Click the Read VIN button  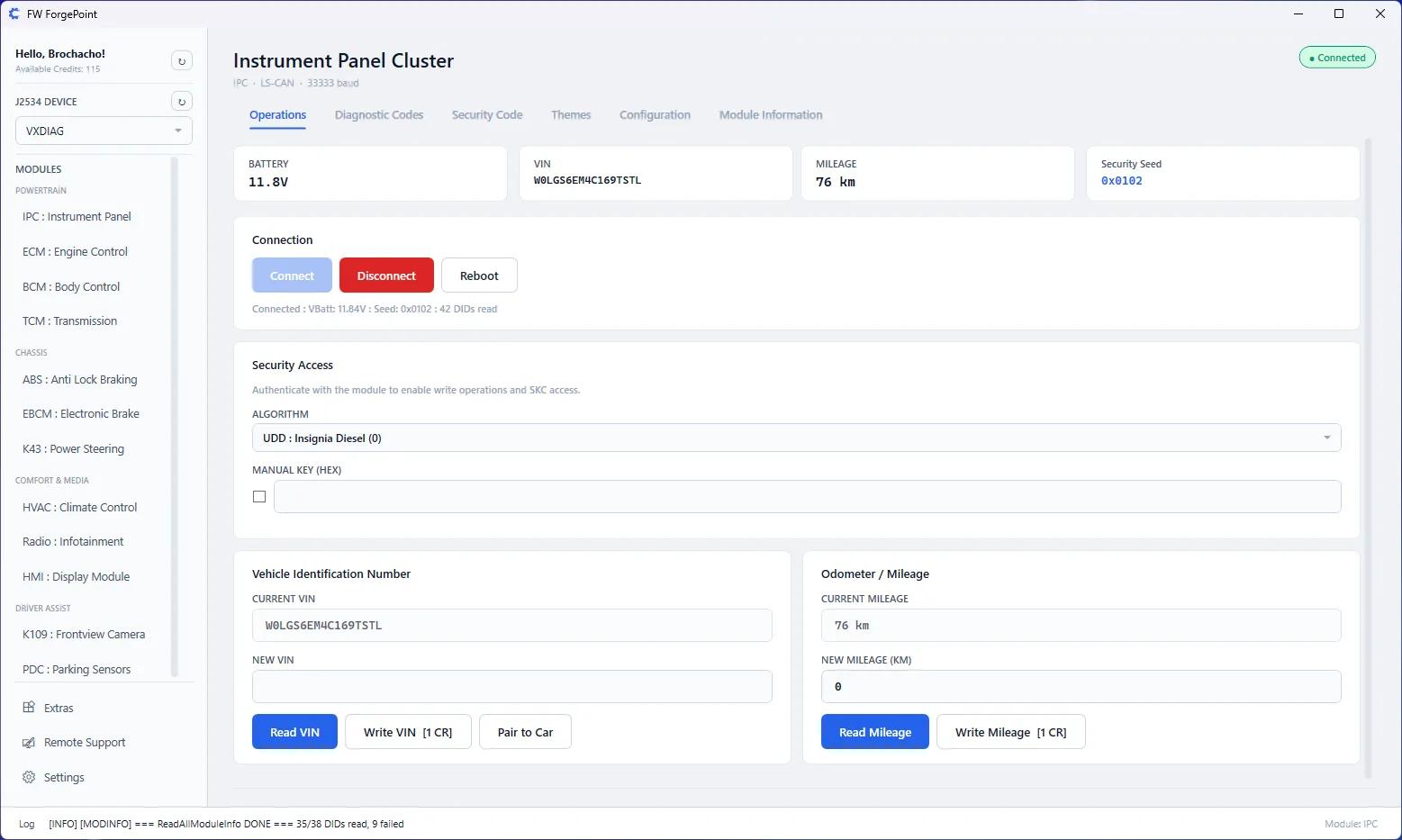[294, 732]
